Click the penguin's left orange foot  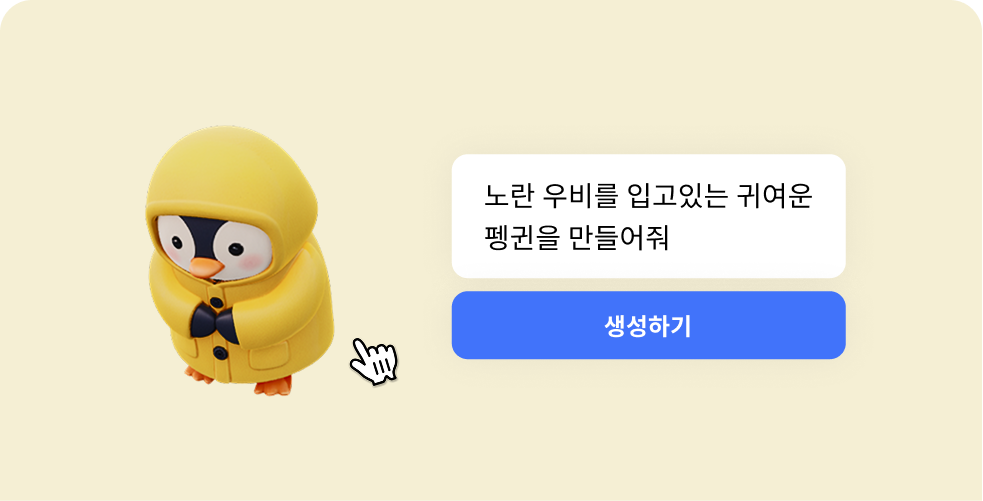[x=199, y=374]
